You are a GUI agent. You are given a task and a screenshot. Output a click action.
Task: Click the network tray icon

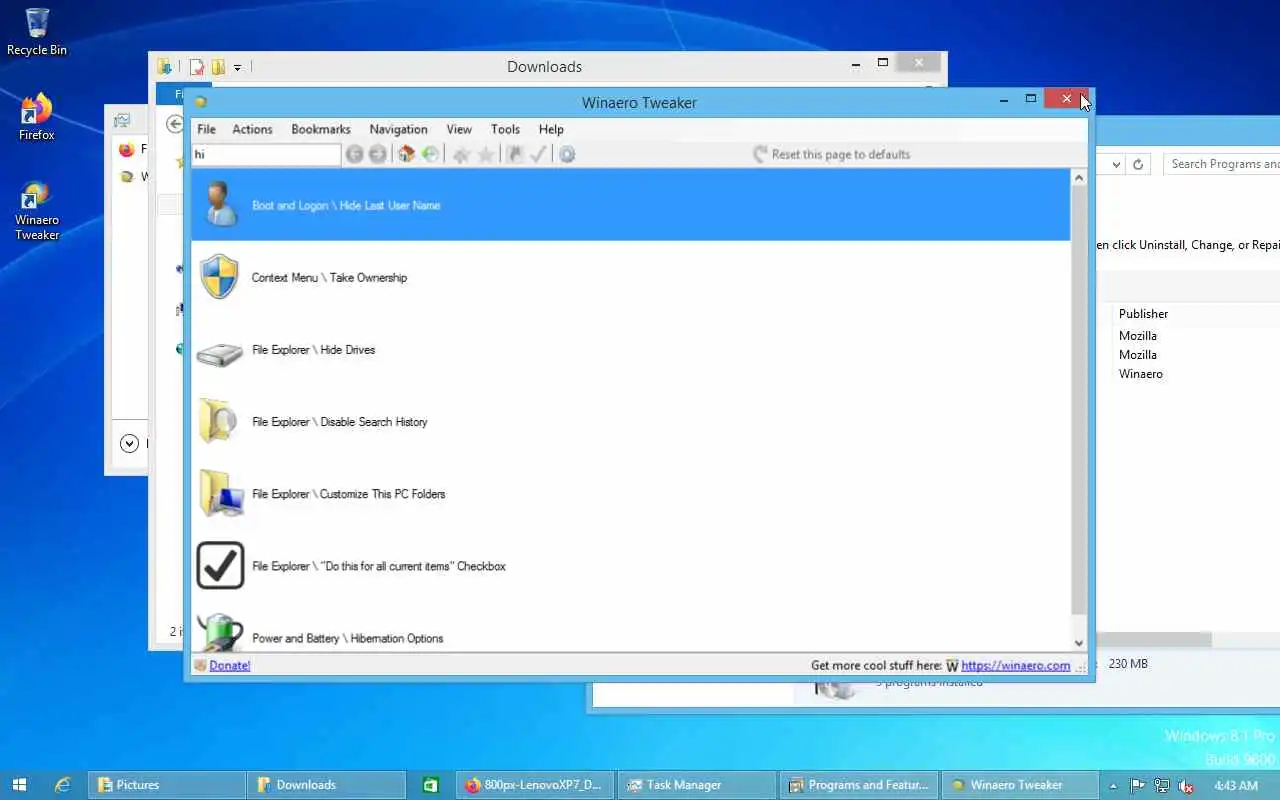[1162, 786]
